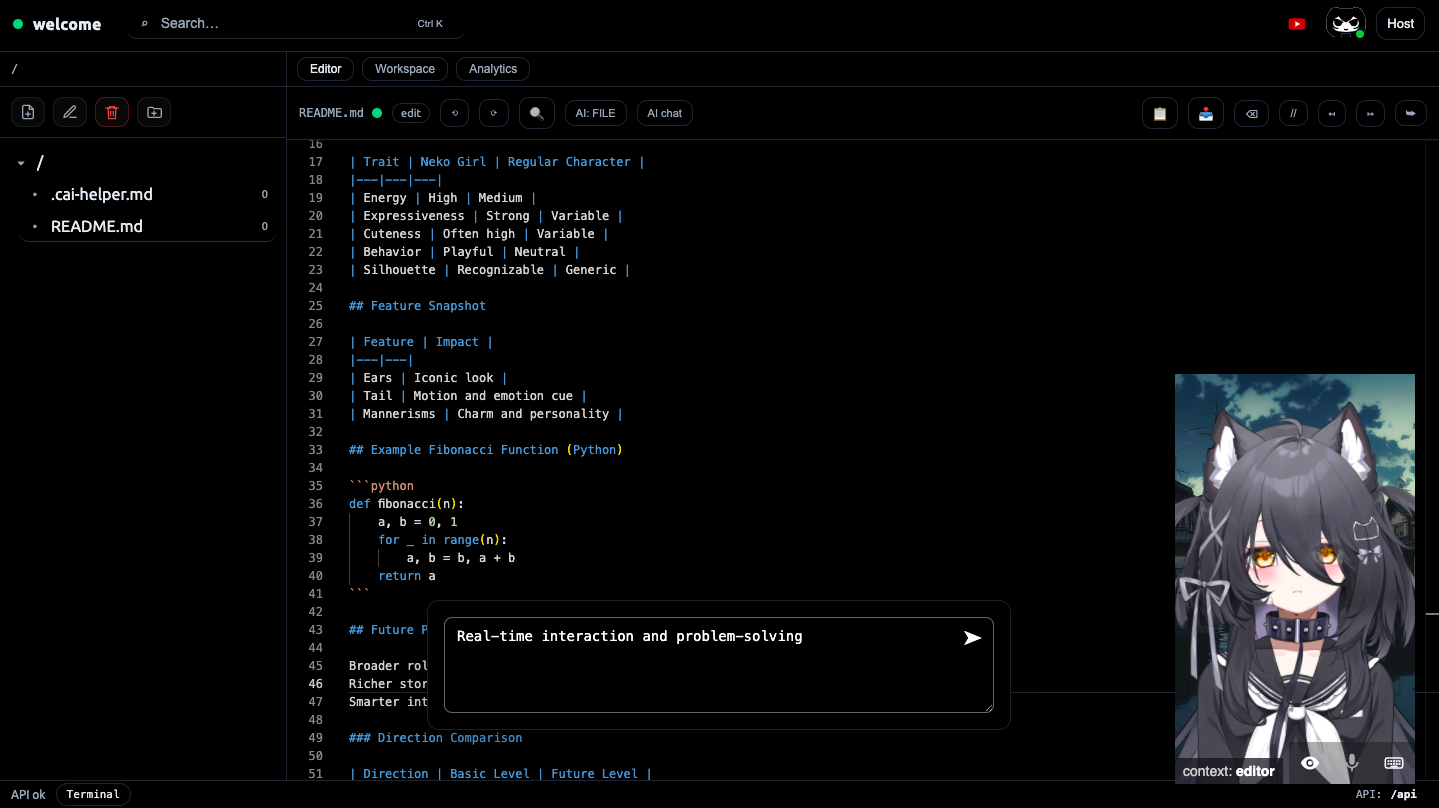1439x808 pixels.
Task: Click the red trash delete icon
Action: pyautogui.click(x=112, y=113)
